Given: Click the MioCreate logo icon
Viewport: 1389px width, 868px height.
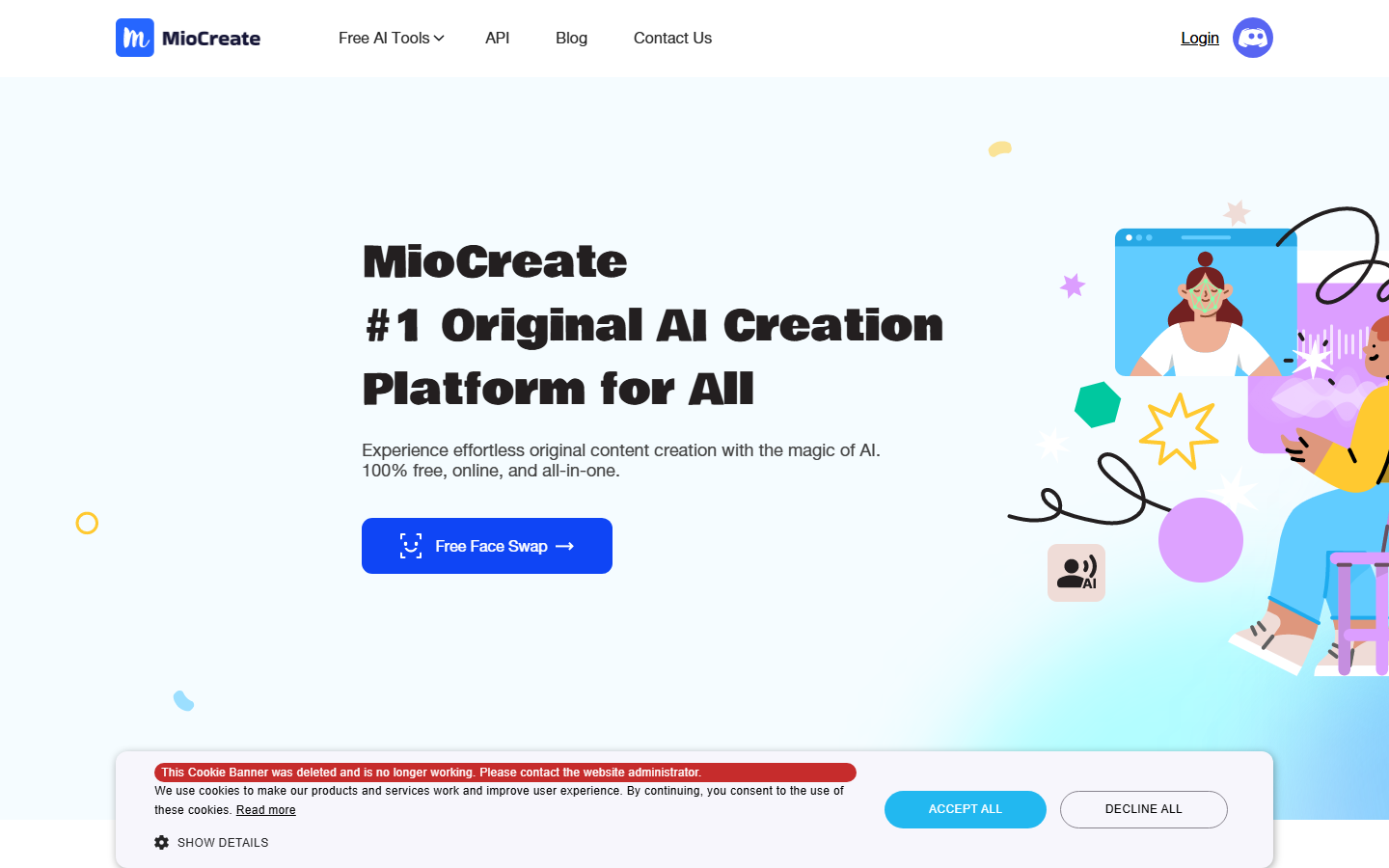Looking at the screenshot, I should pos(135,38).
